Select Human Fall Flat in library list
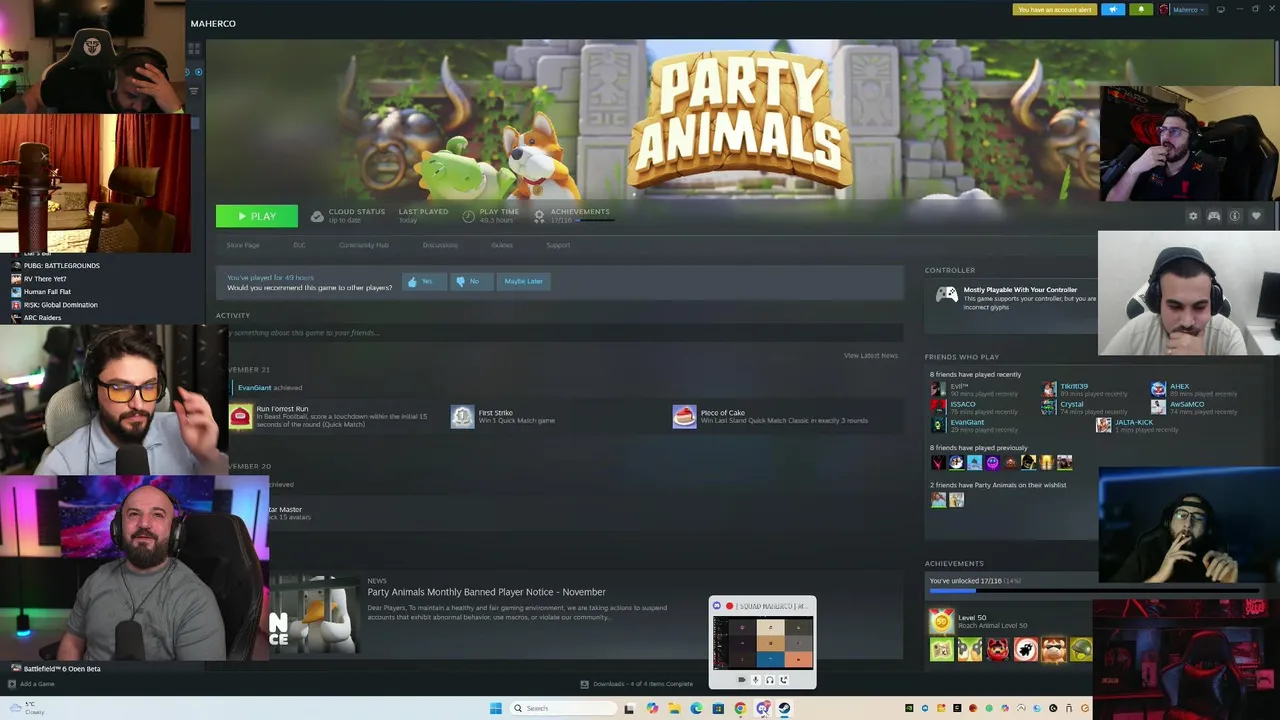This screenshot has width=1280, height=720. click(47, 292)
